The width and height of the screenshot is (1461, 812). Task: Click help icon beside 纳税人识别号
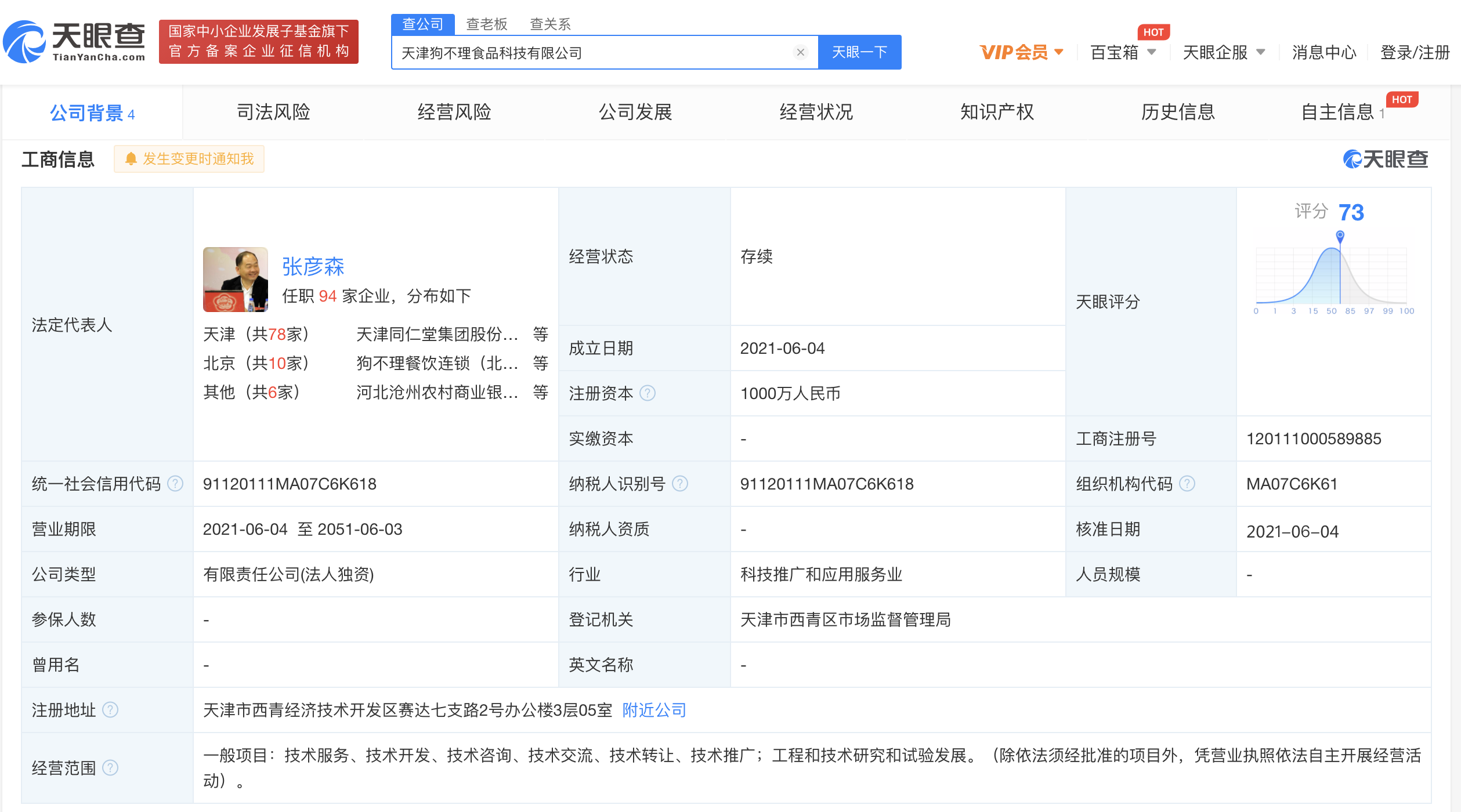point(679,484)
